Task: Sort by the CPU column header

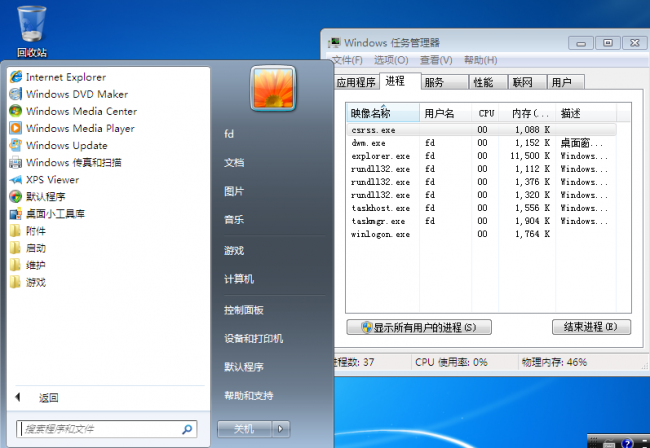Action: tap(485, 113)
